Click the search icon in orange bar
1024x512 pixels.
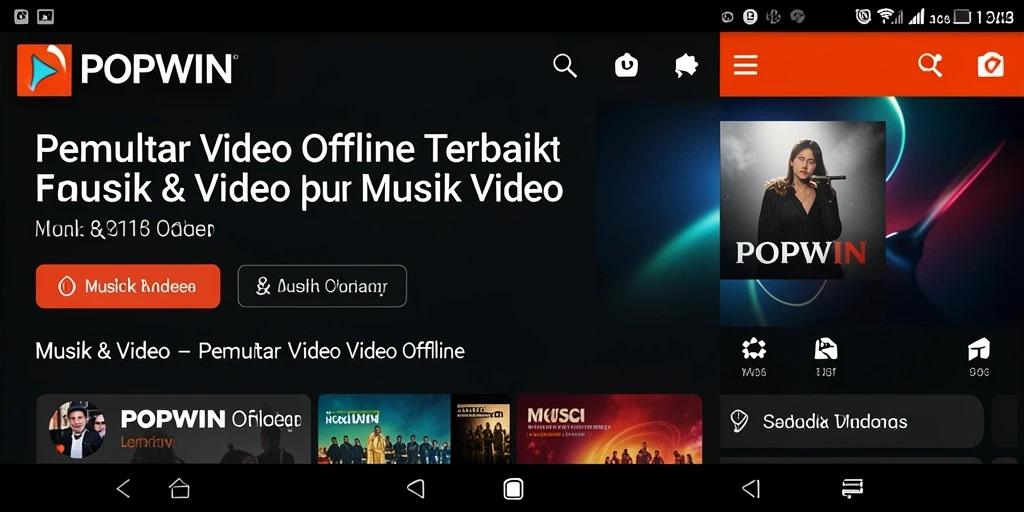(x=930, y=65)
